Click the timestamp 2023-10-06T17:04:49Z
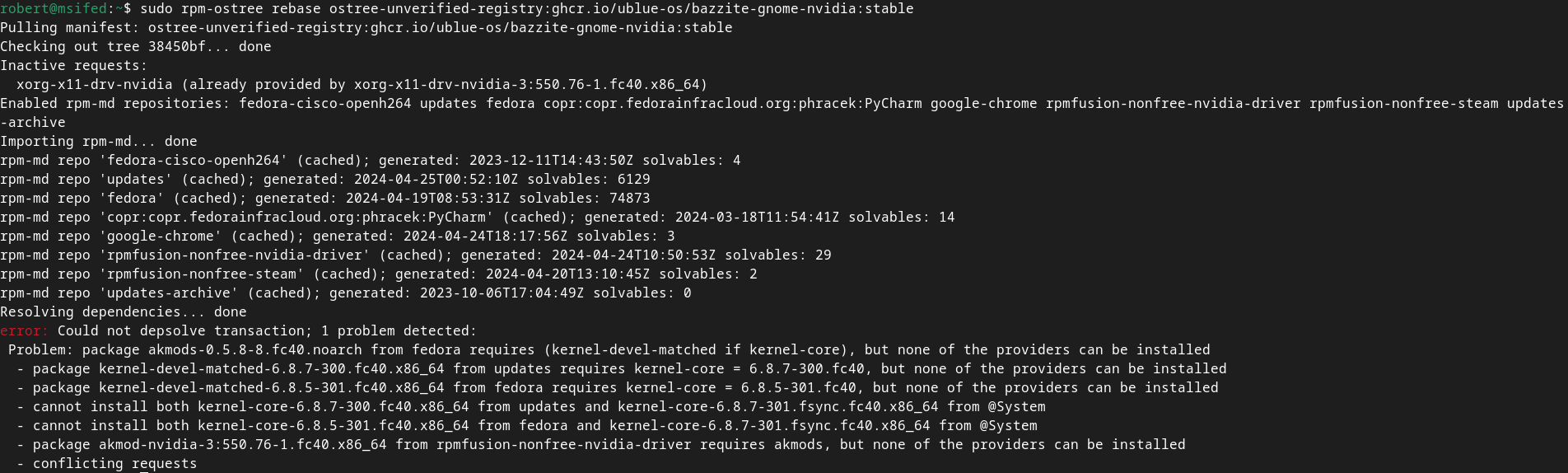 [502, 293]
